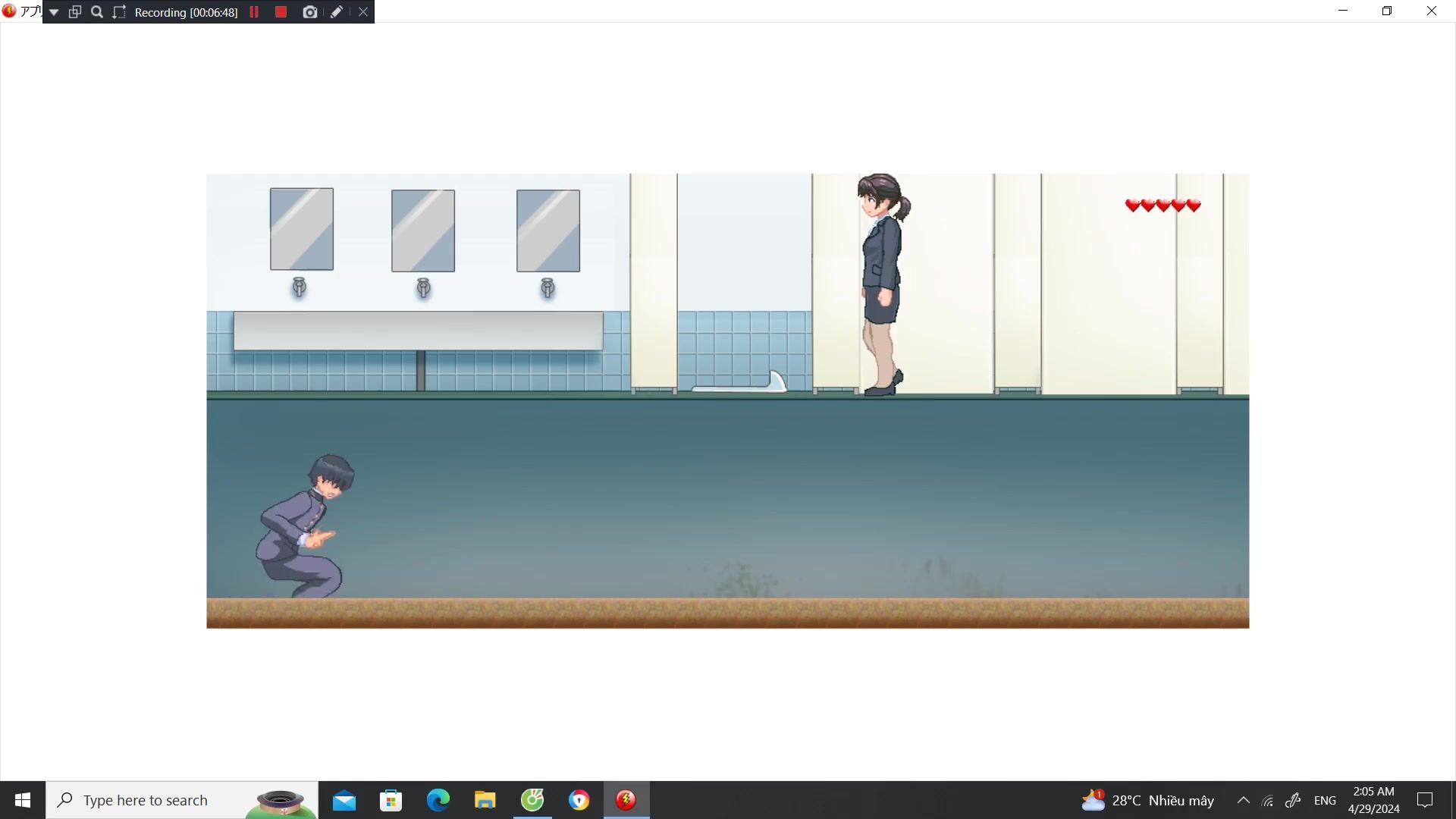Click the magnifier zoom icon in recorder
Image resolution: width=1456 pixels, height=819 pixels.
(x=97, y=12)
